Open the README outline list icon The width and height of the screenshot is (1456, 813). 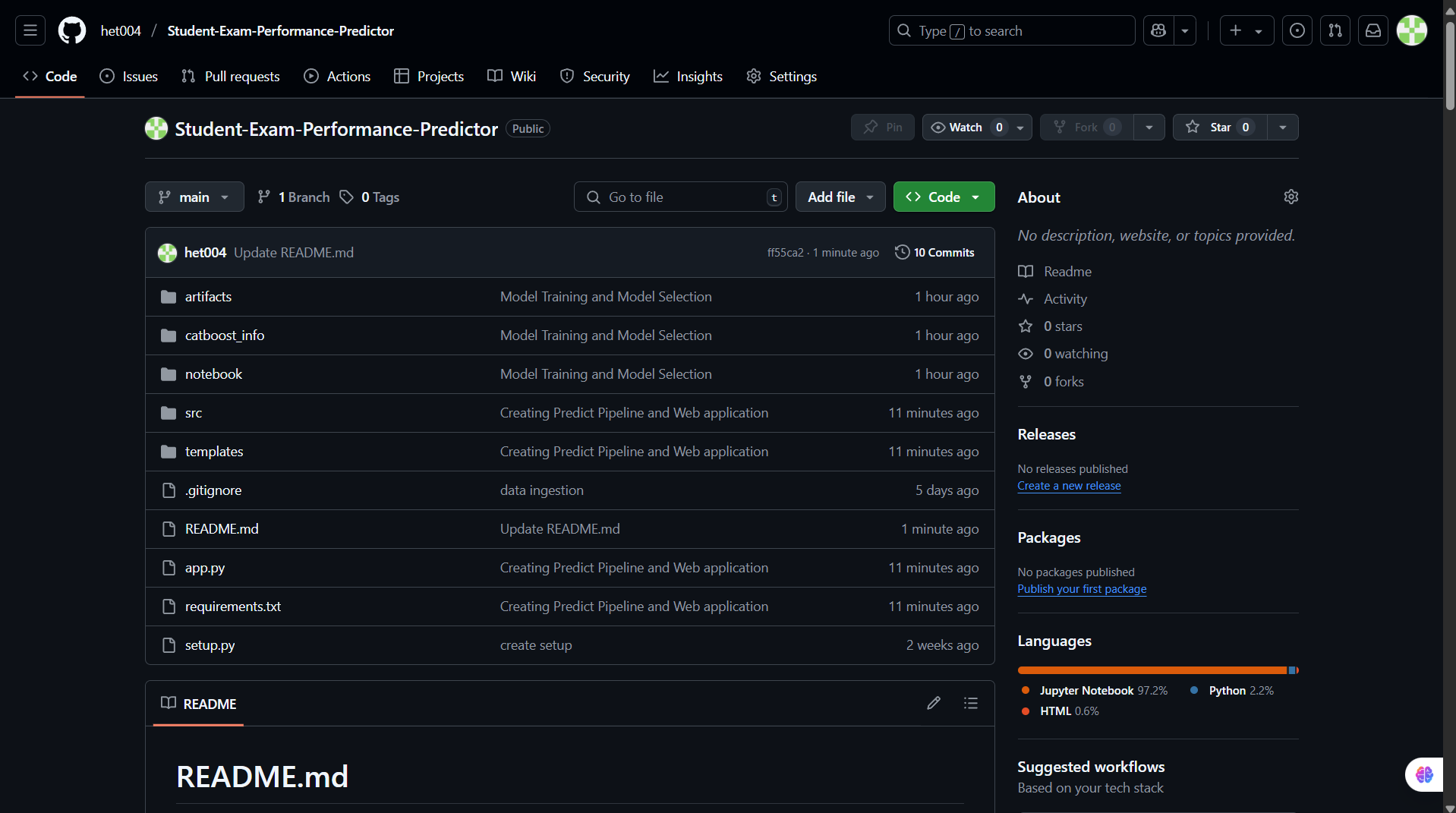[x=970, y=703]
